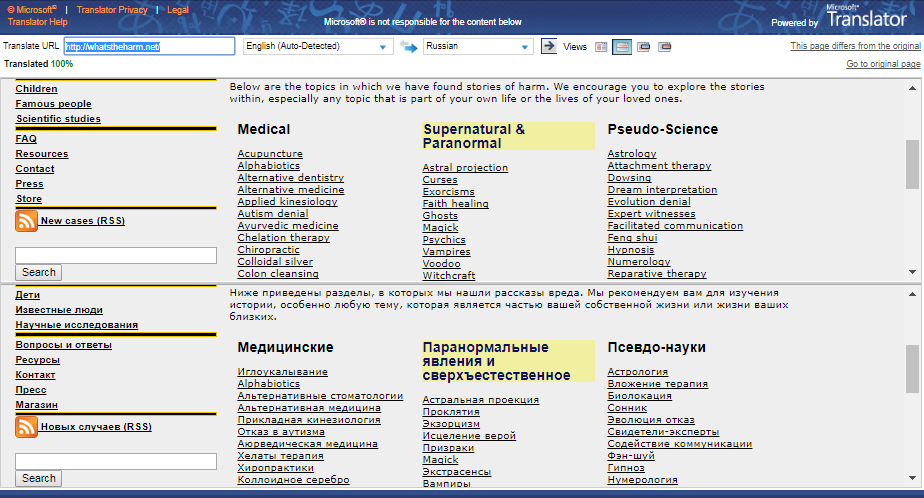Open Translator Privacy link

(x=112, y=9)
